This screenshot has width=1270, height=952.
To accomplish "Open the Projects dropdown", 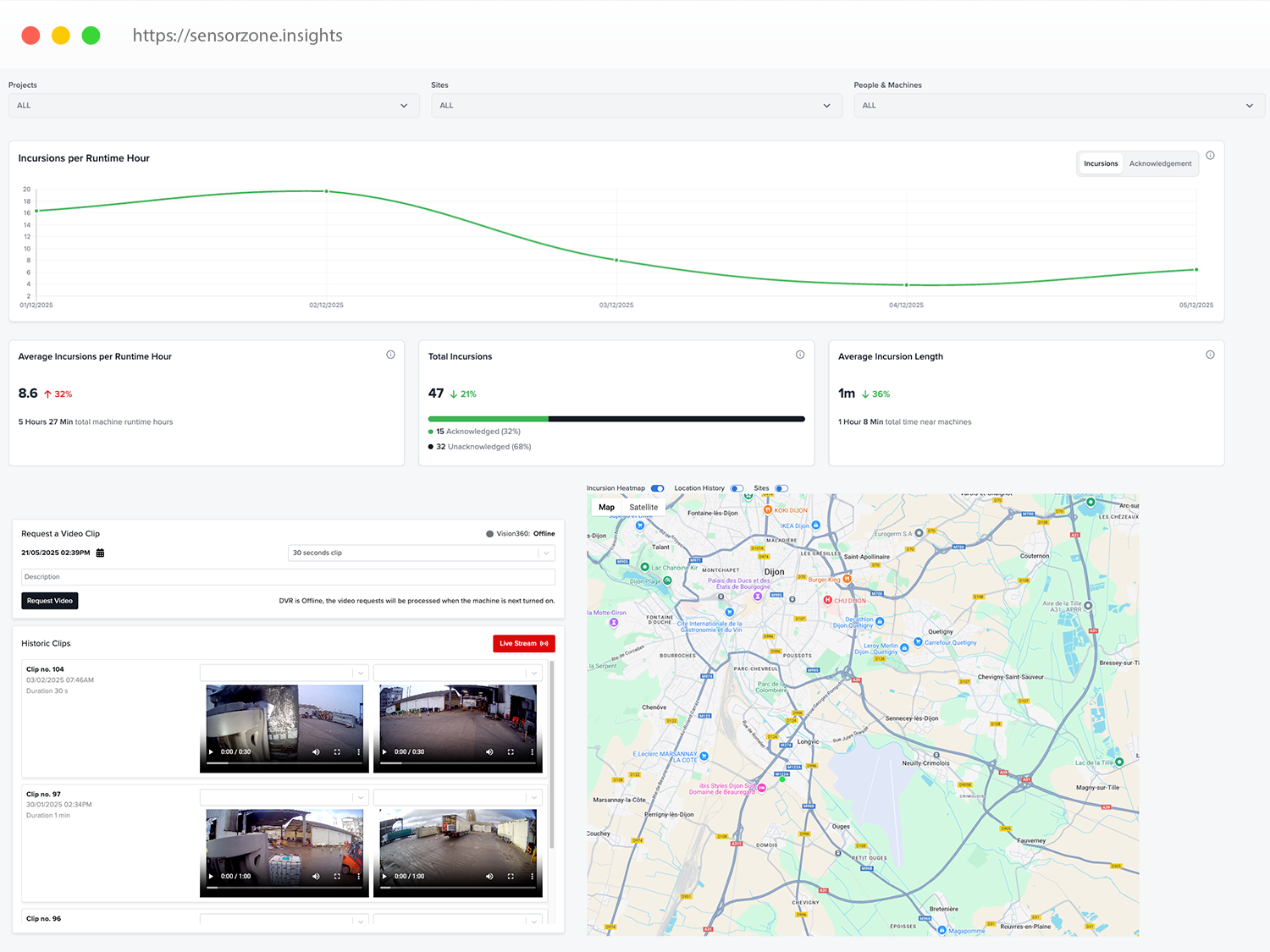I will point(214,106).
